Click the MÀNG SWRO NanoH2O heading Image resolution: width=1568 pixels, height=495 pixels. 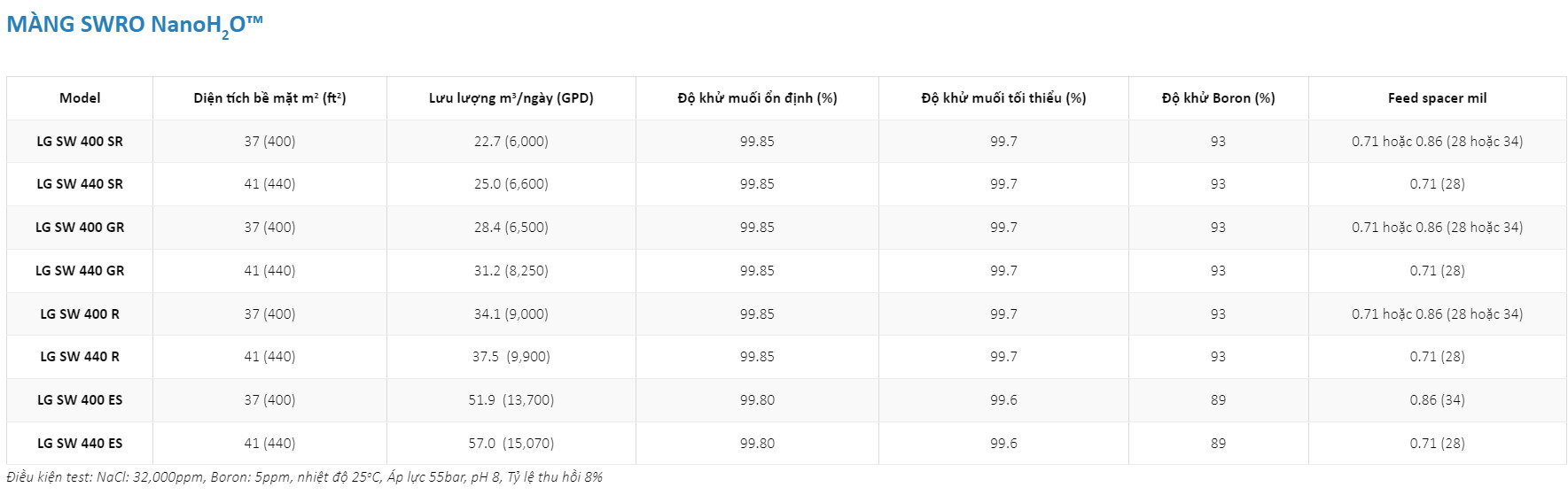tap(135, 26)
